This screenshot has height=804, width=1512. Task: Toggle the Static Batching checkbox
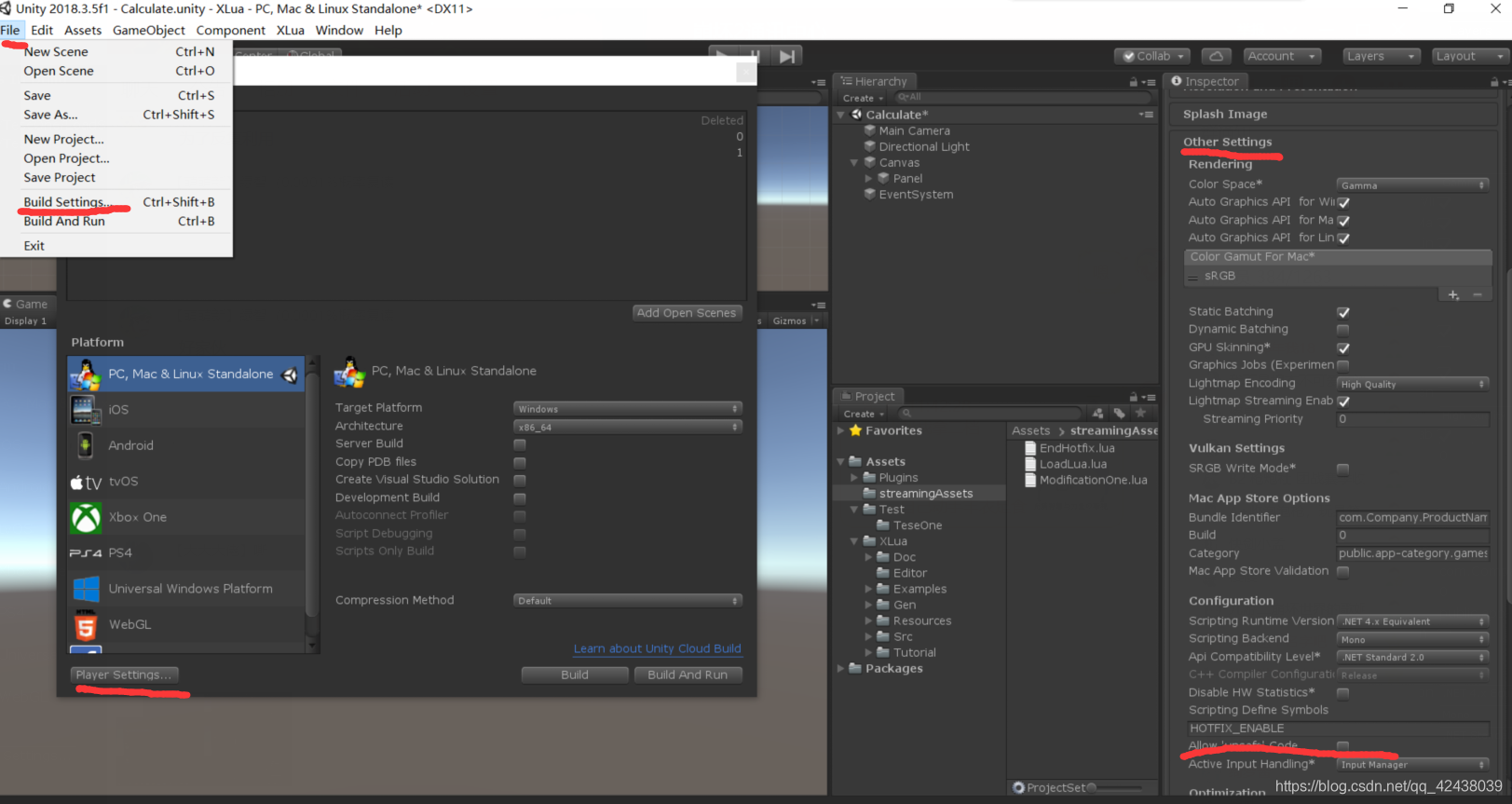1343,312
